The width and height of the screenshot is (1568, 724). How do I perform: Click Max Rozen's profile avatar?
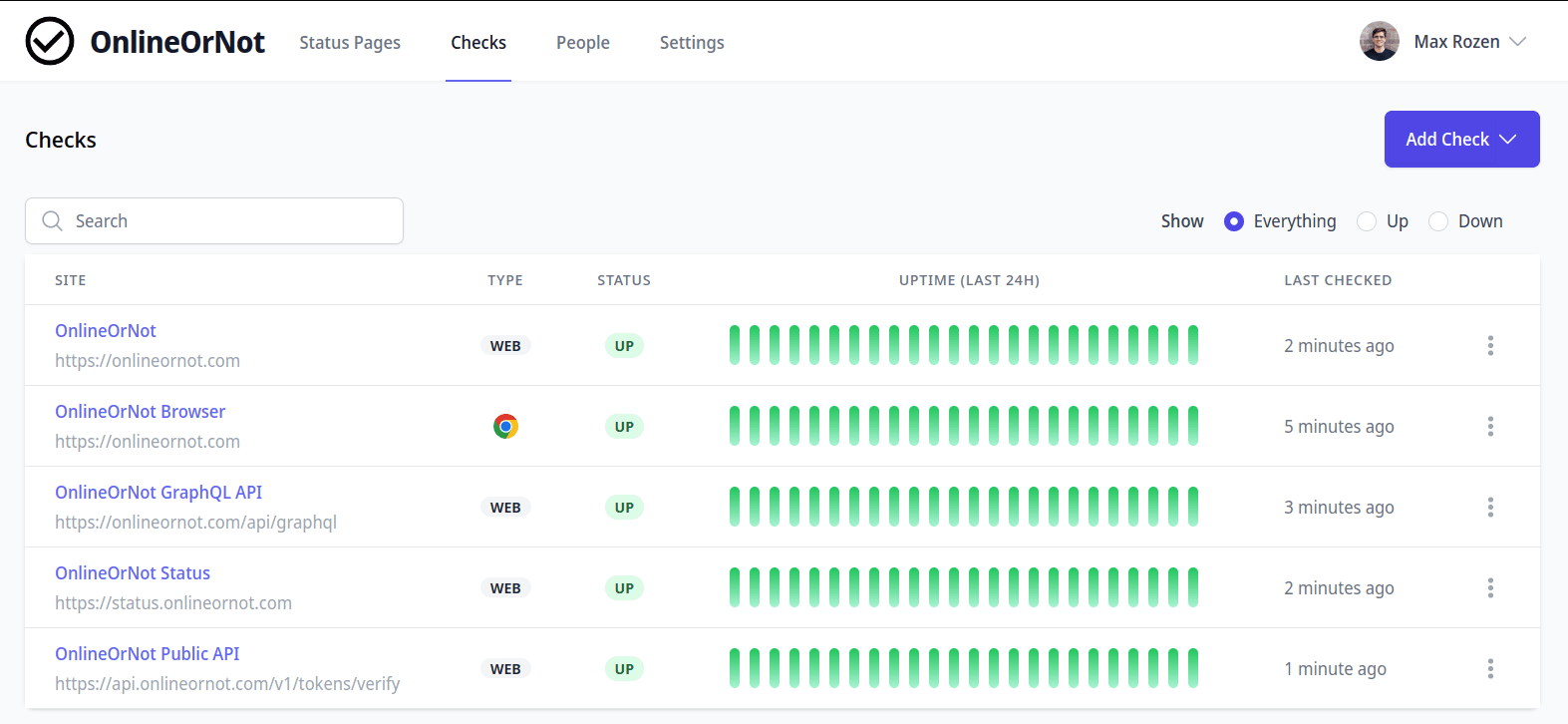[1380, 41]
